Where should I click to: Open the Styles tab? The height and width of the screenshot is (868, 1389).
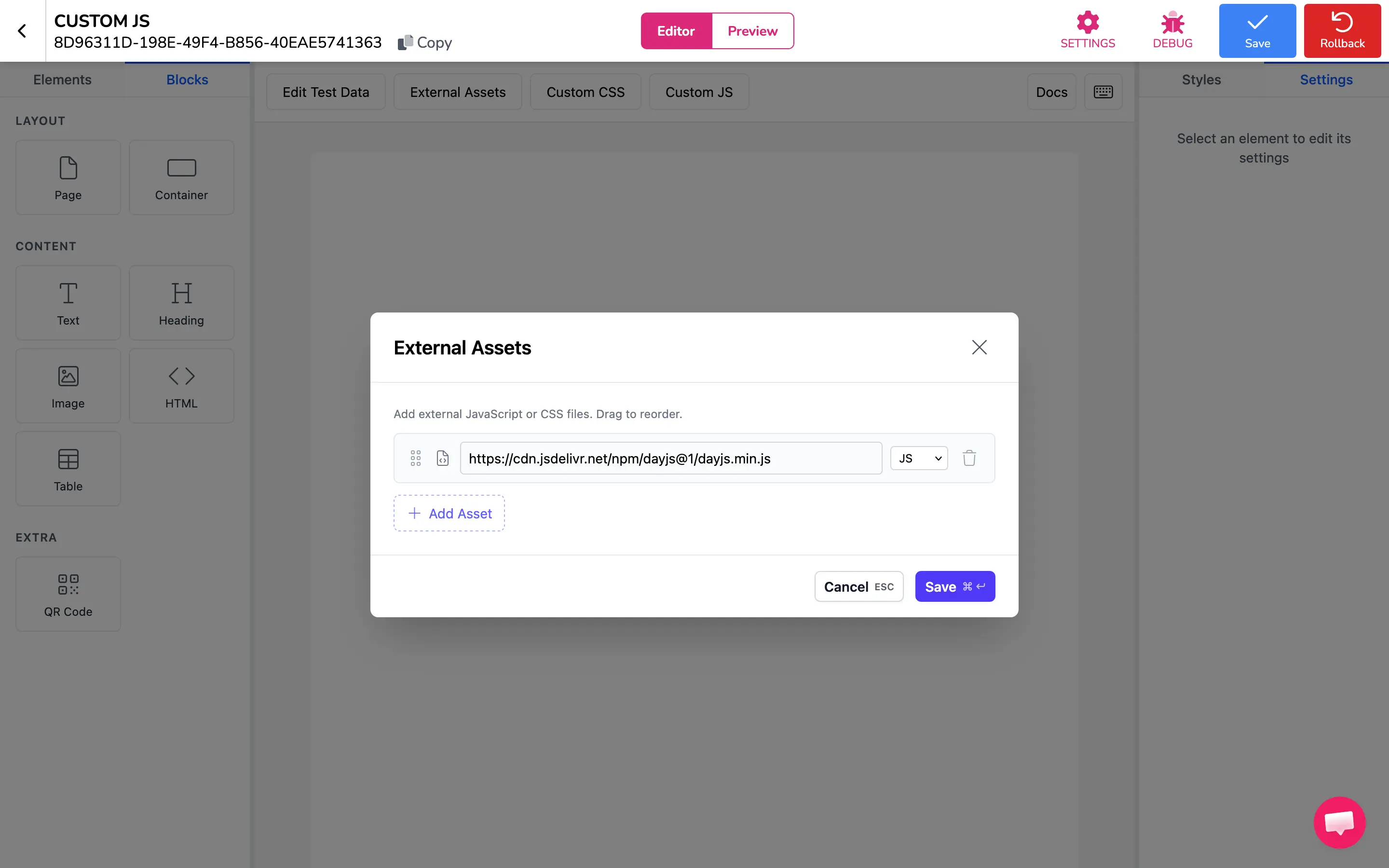pyautogui.click(x=1201, y=80)
